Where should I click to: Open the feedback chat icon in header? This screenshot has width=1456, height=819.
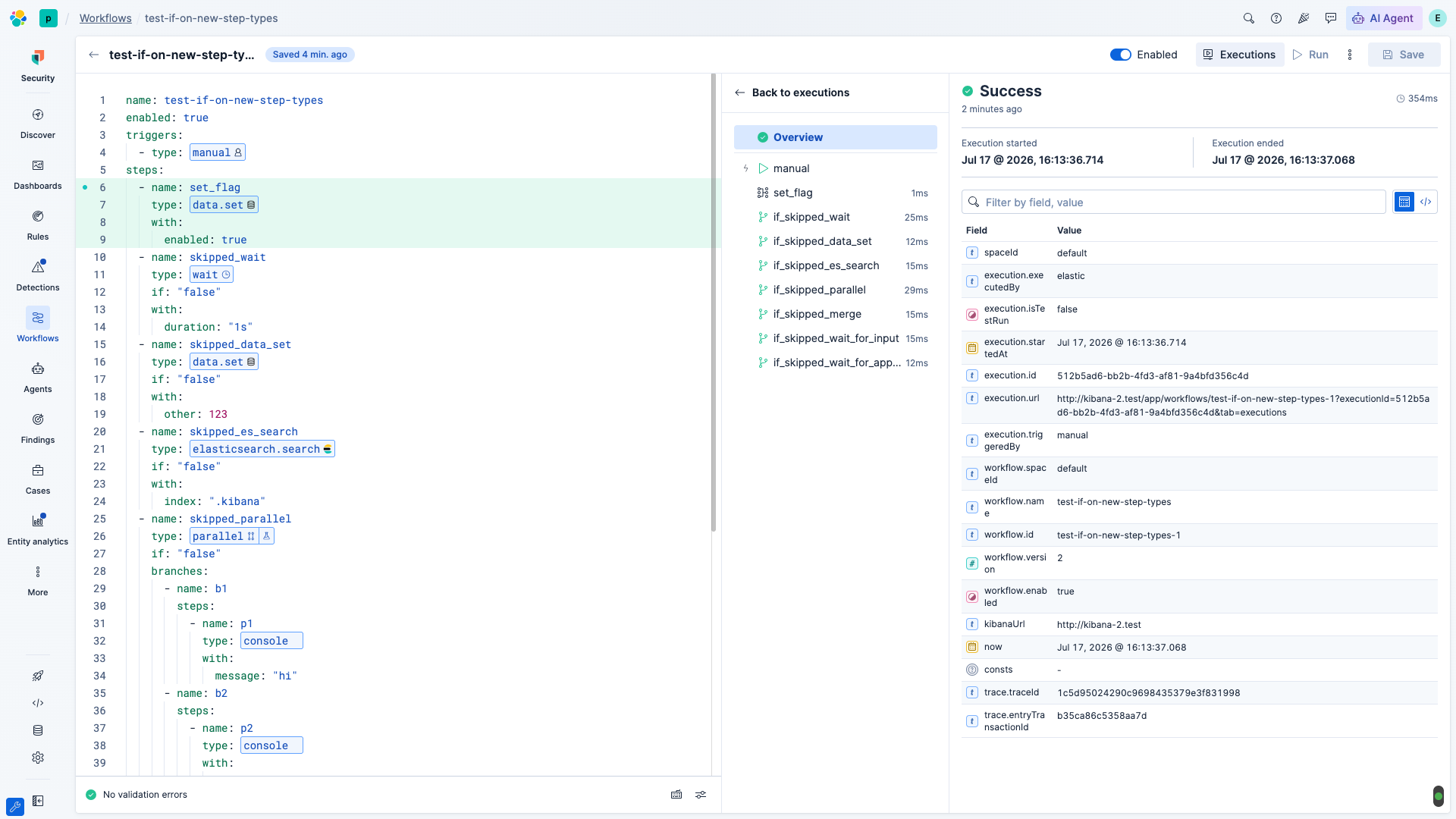(x=1331, y=18)
